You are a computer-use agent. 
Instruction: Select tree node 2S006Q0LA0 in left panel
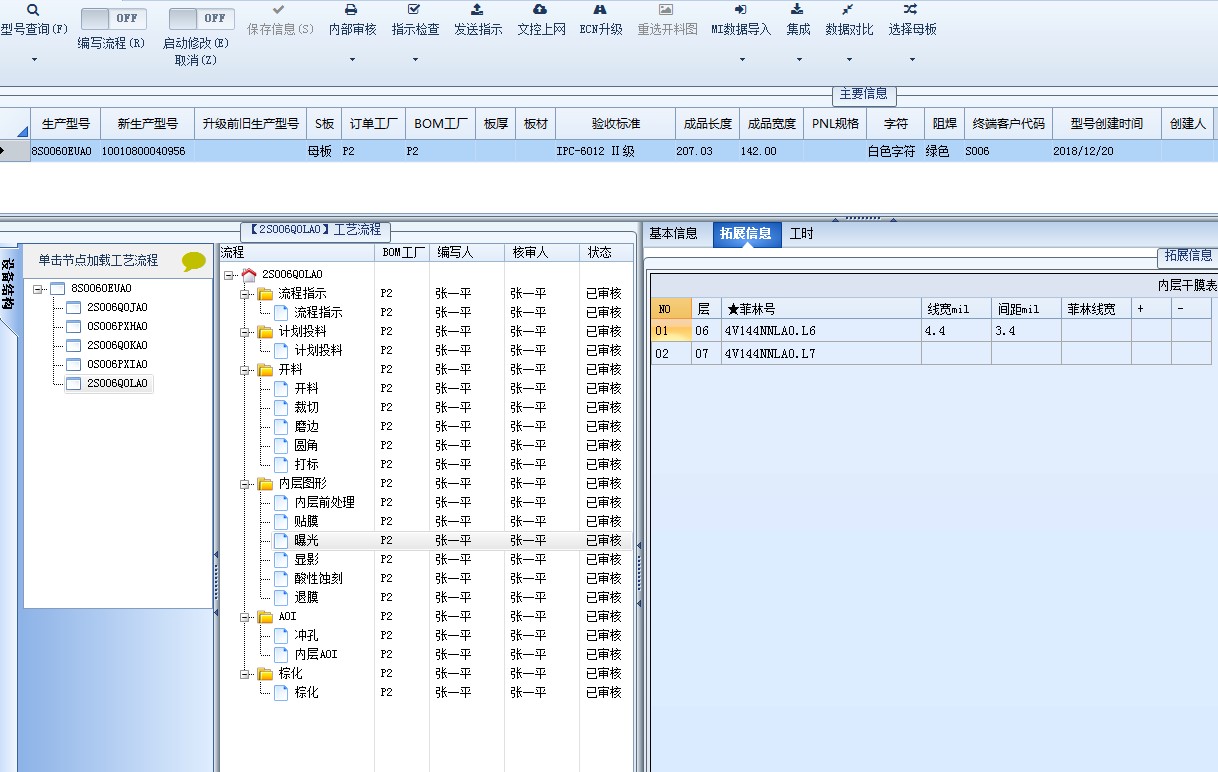point(117,383)
